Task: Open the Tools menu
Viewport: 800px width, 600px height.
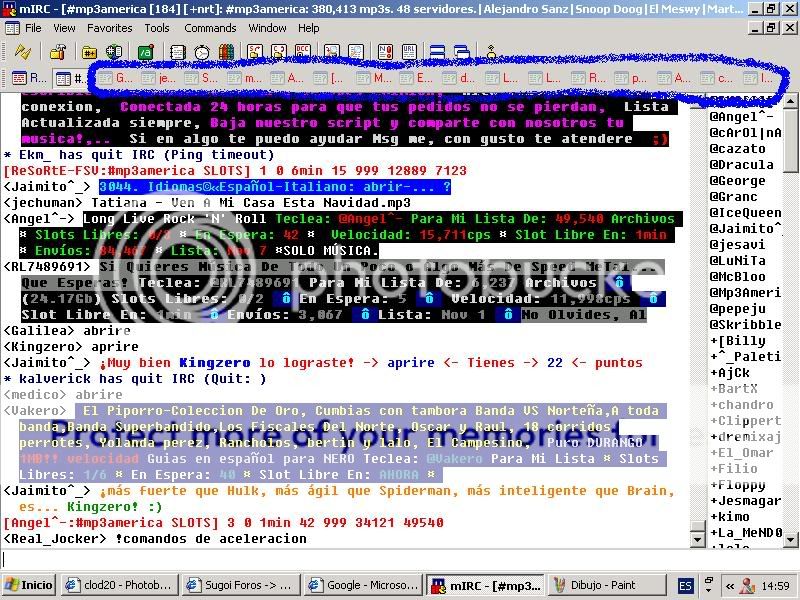Action: pos(157,28)
